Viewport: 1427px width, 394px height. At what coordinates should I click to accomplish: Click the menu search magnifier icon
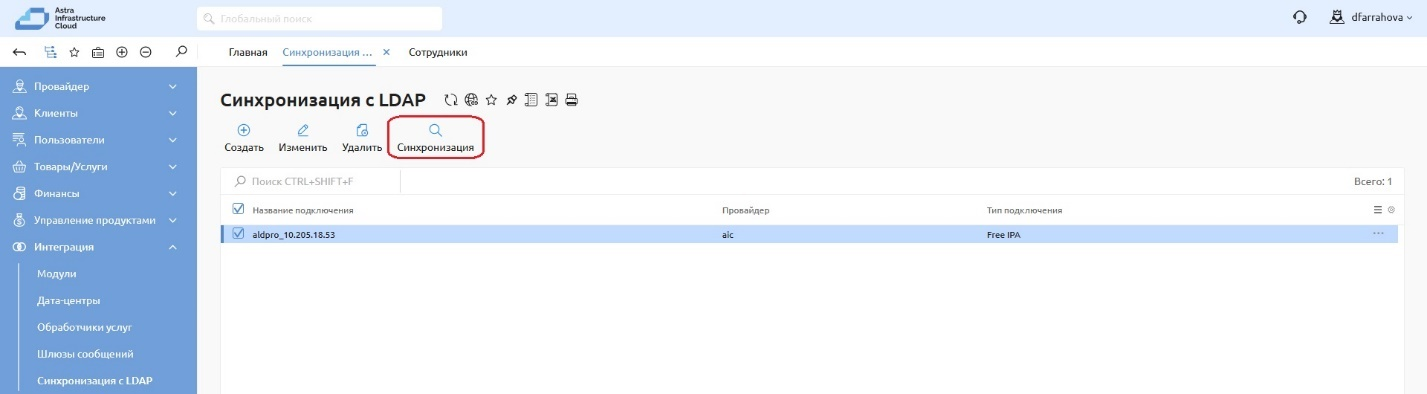point(181,51)
